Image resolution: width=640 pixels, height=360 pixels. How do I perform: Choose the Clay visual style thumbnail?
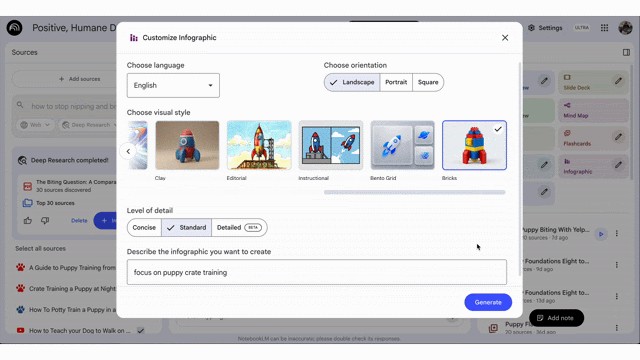(187, 145)
